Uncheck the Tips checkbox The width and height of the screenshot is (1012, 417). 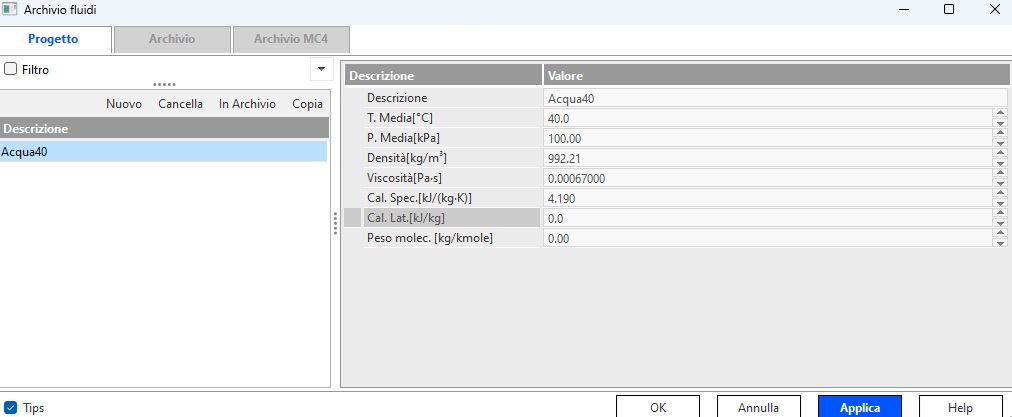[x=11, y=408]
